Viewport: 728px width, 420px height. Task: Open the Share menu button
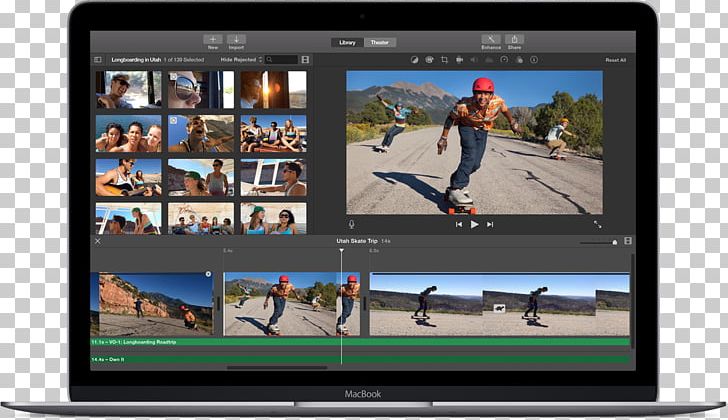[514, 39]
